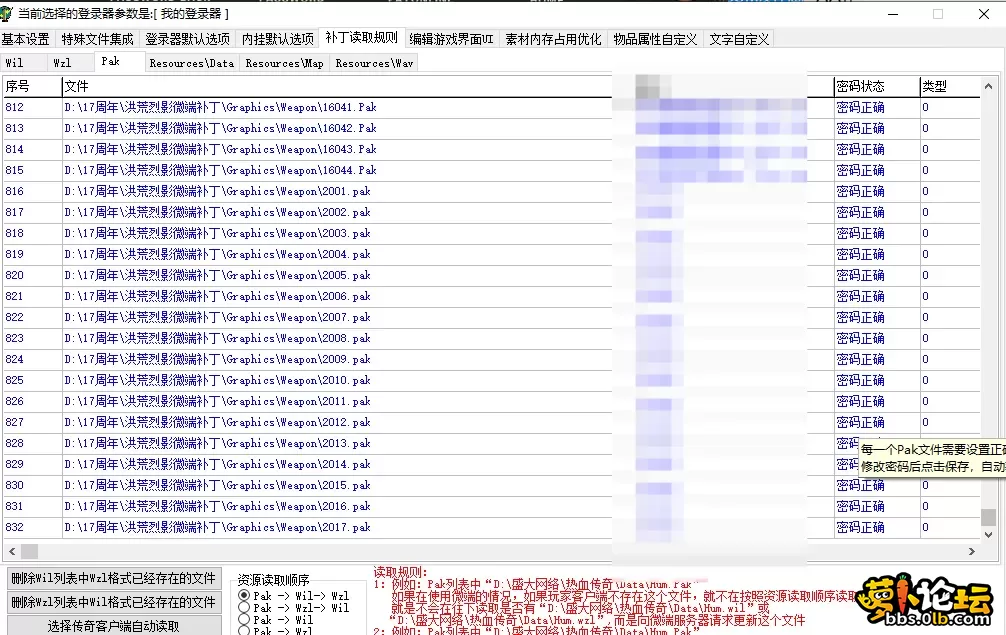
Task: Switch to the 特殊文件集成 tab
Action: click(x=98, y=39)
